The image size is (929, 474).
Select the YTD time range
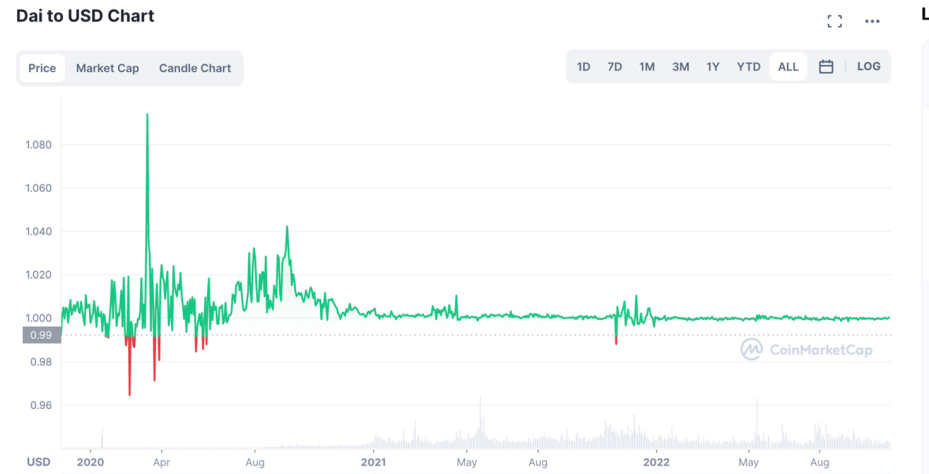coord(748,67)
